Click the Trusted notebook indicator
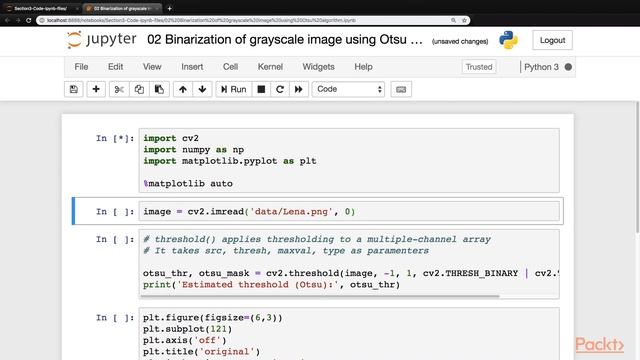The width and height of the screenshot is (640, 360). click(479, 67)
